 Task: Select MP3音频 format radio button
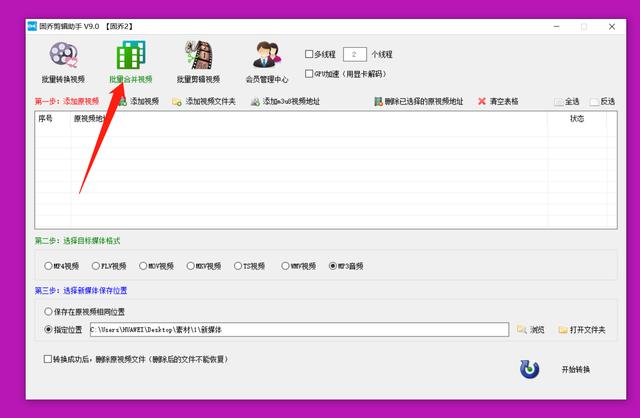(x=333, y=266)
